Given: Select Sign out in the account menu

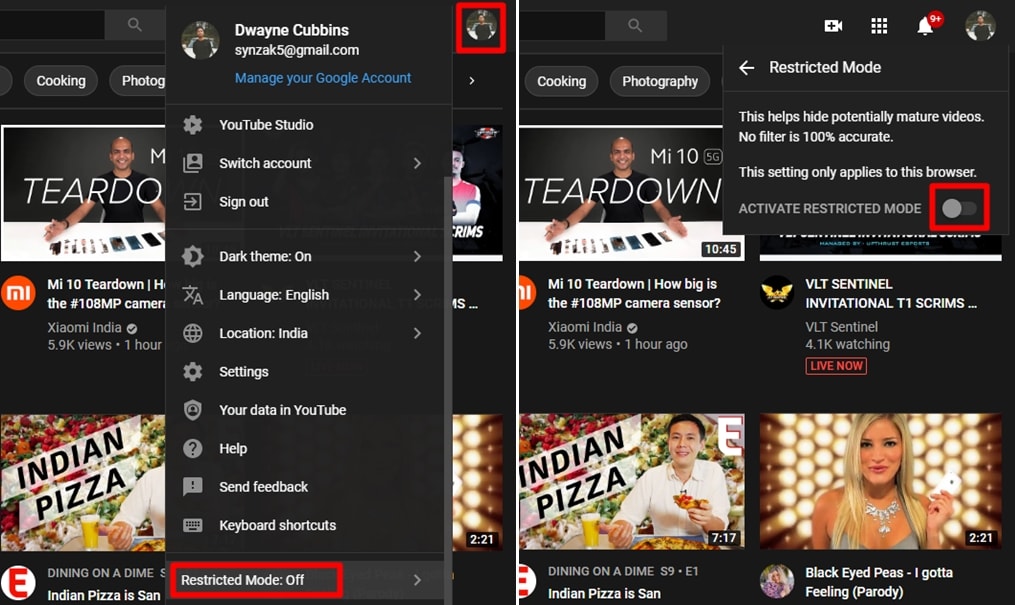Looking at the screenshot, I should click(305, 202).
